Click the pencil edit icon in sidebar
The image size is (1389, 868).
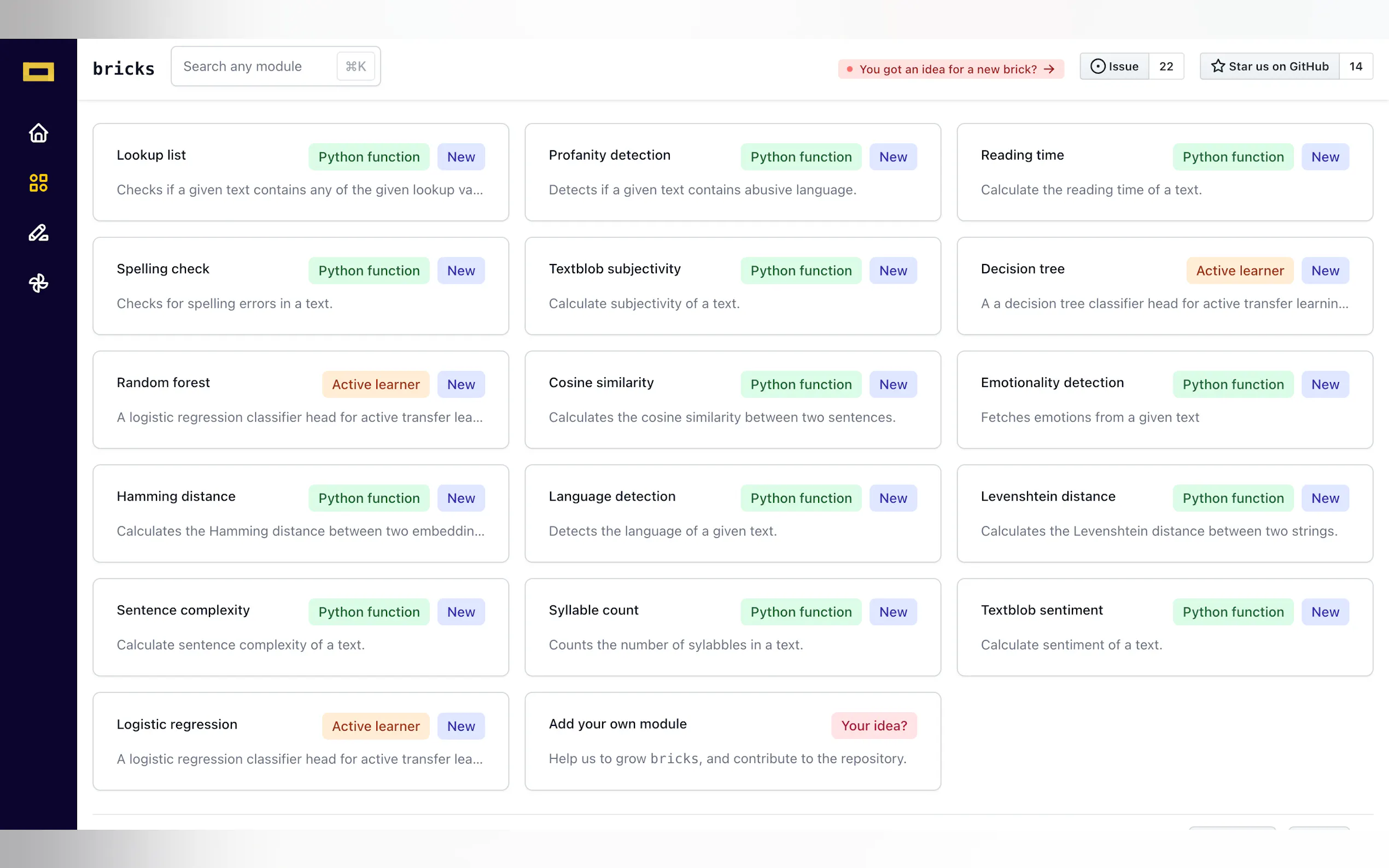tap(38, 232)
